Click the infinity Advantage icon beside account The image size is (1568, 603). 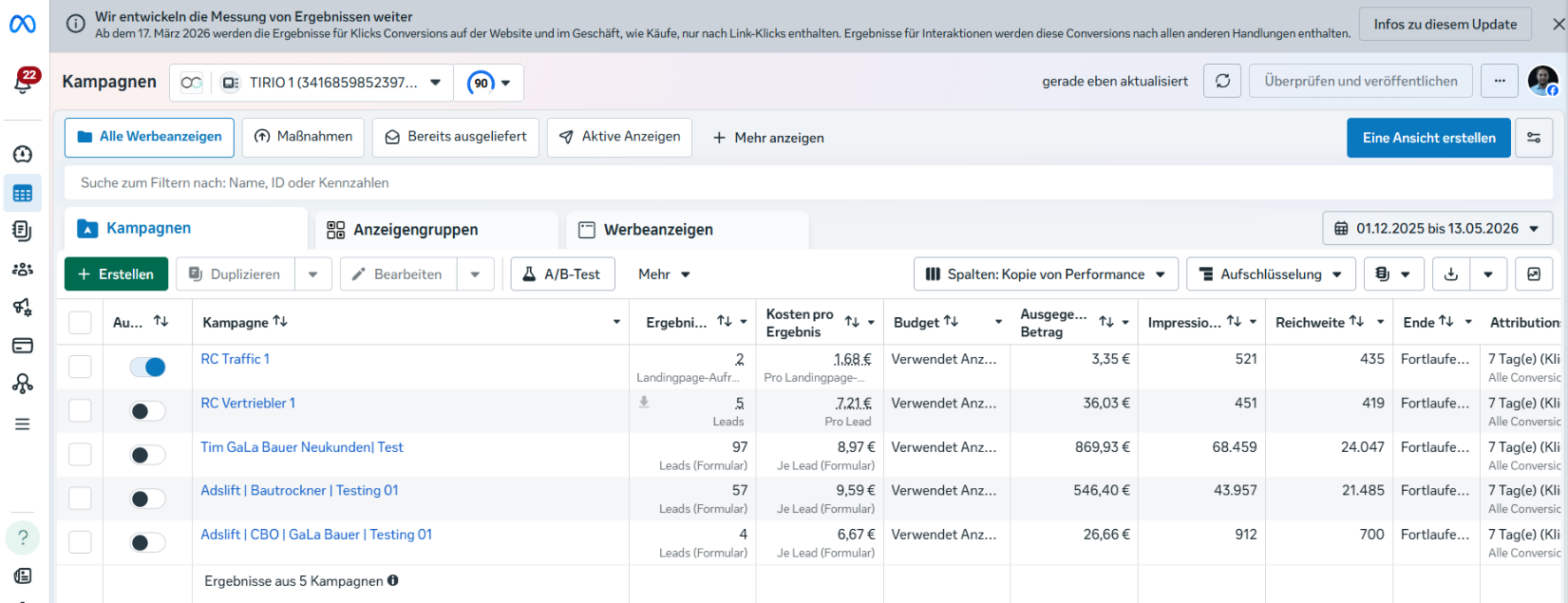click(x=191, y=83)
